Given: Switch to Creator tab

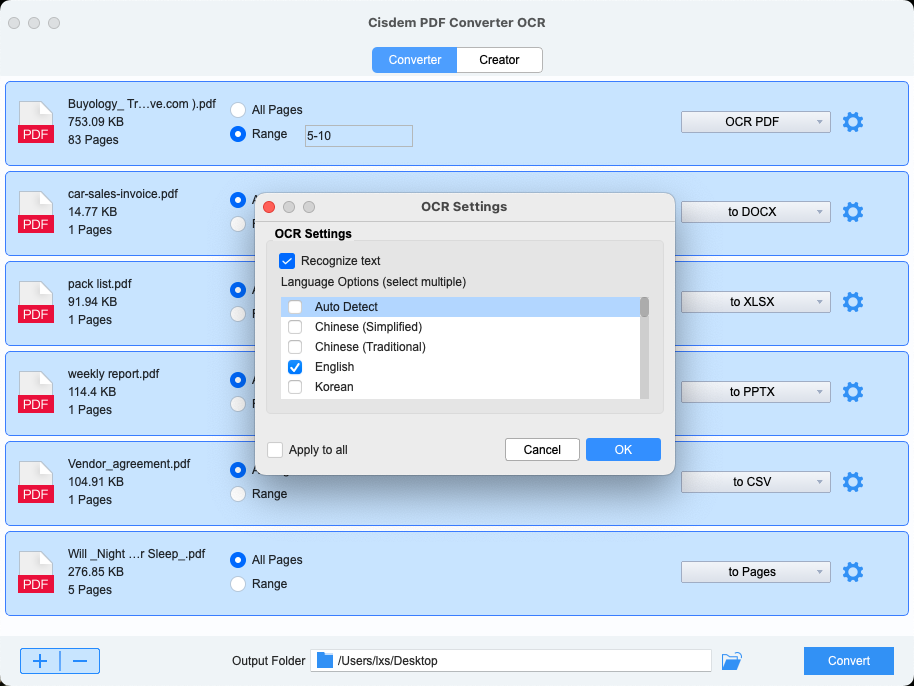Looking at the screenshot, I should pos(500,60).
